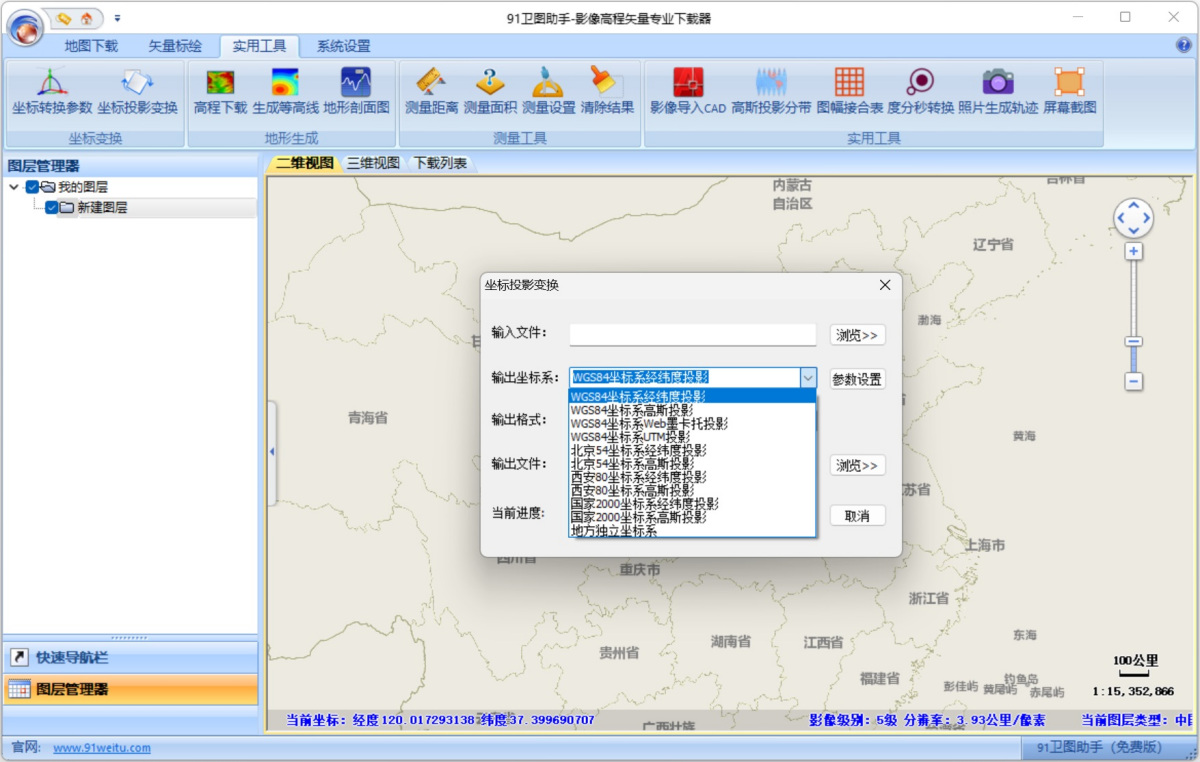Open the 下载列表 view tab
Screen dimensions: 1200x762
[440, 163]
